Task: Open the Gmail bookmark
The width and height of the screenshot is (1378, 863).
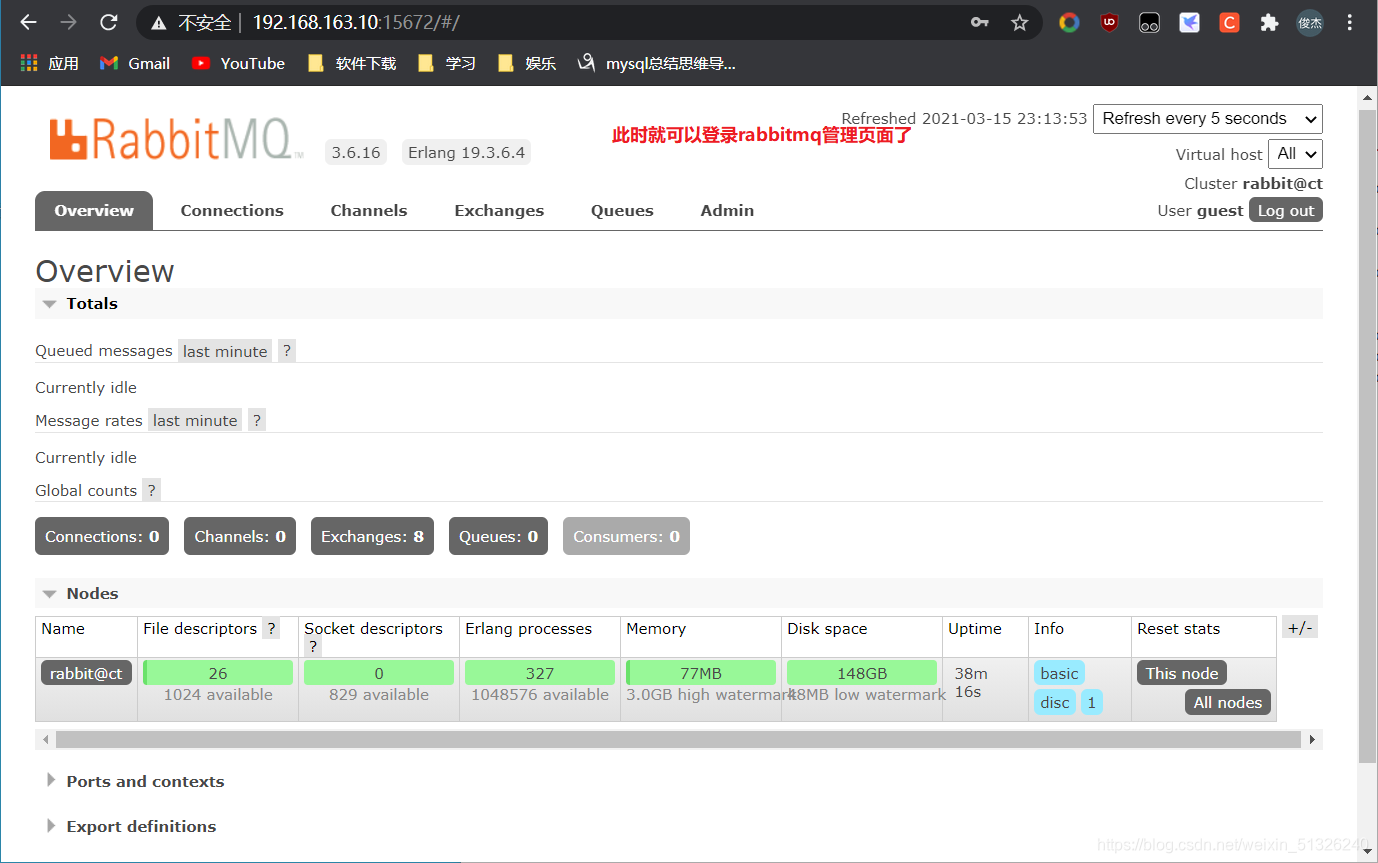Action: 135,63
